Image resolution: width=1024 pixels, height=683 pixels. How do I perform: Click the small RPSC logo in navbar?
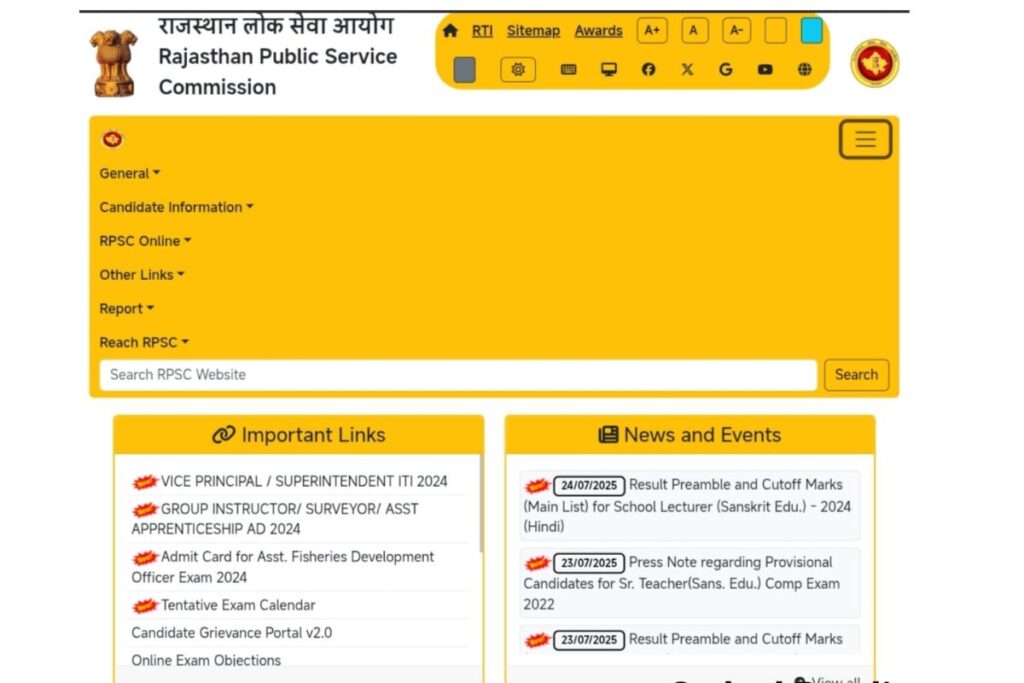pos(112,139)
